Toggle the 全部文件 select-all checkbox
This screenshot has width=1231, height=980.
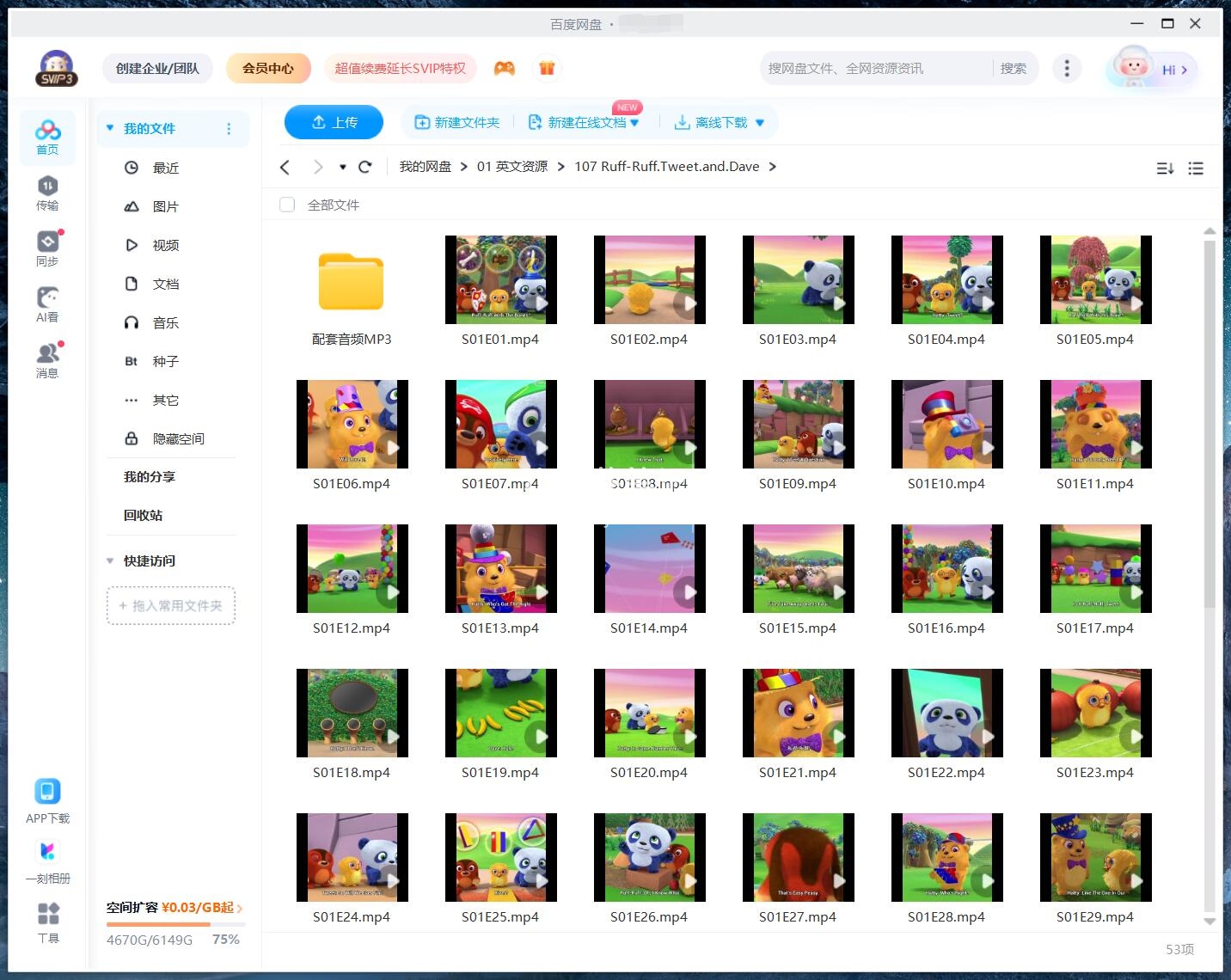(x=287, y=205)
